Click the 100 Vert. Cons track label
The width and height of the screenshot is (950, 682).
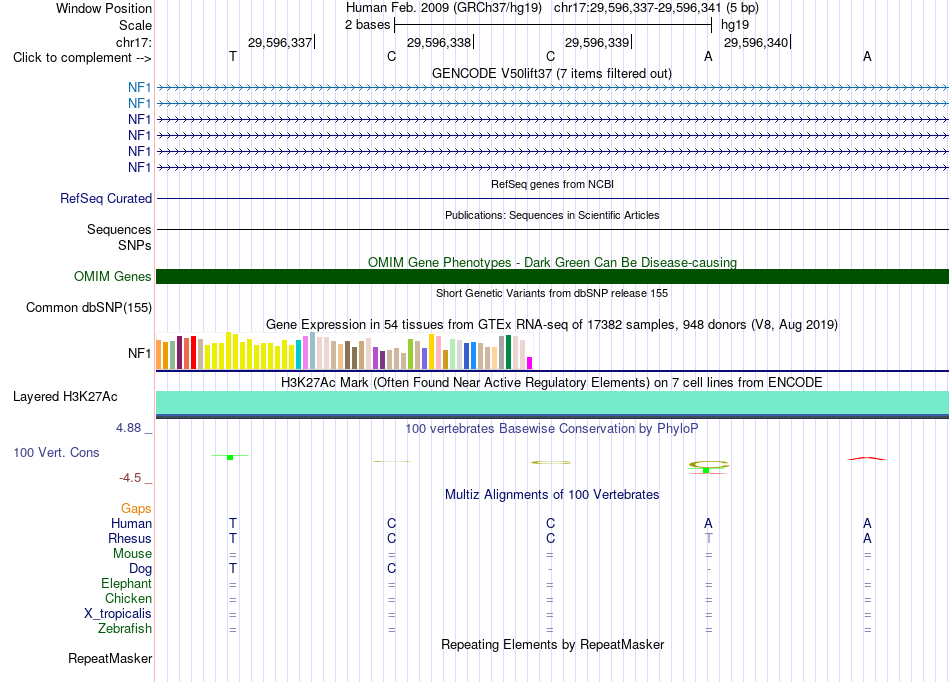click(56, 452)
